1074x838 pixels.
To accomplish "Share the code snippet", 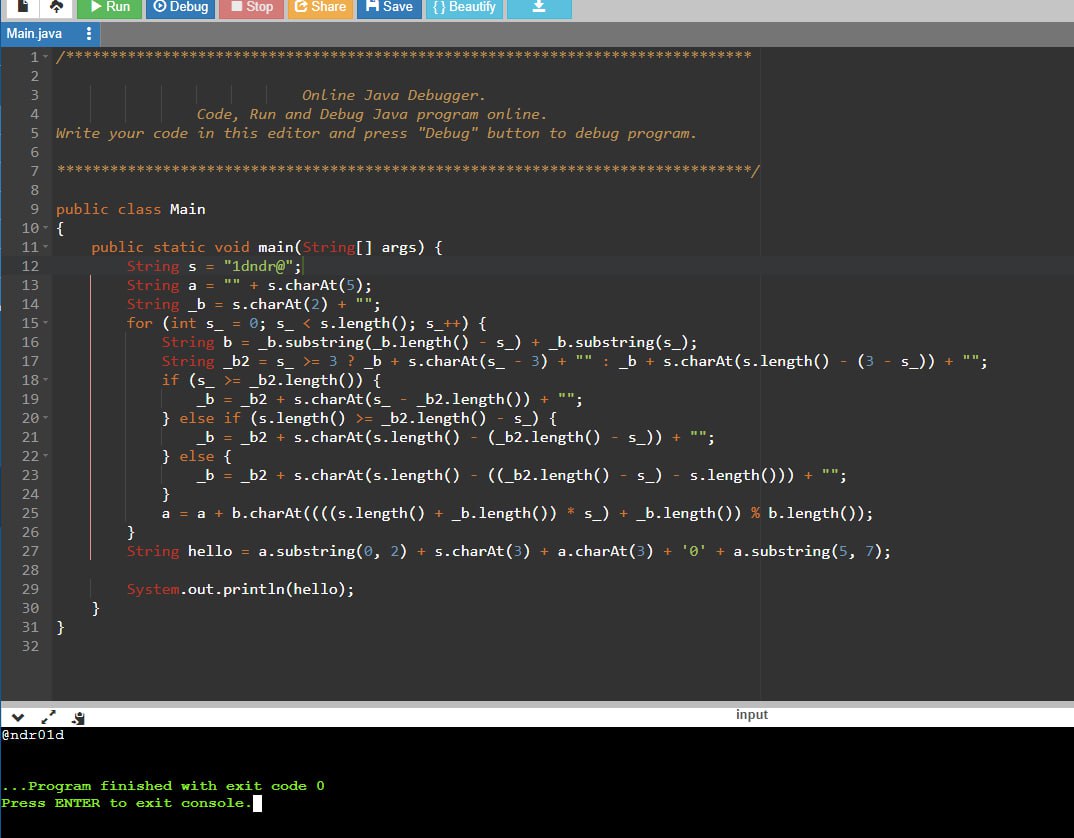I will tap(320, 7).
